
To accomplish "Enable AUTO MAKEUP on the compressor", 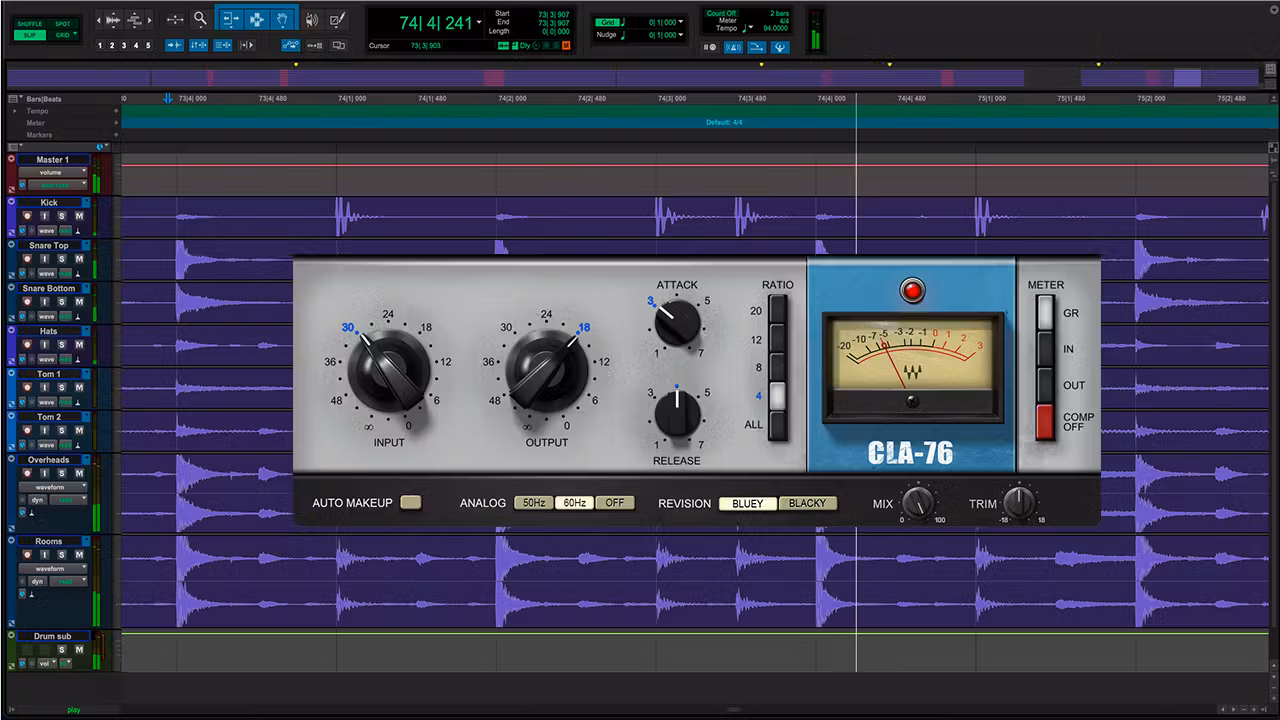I will (410, 502).
